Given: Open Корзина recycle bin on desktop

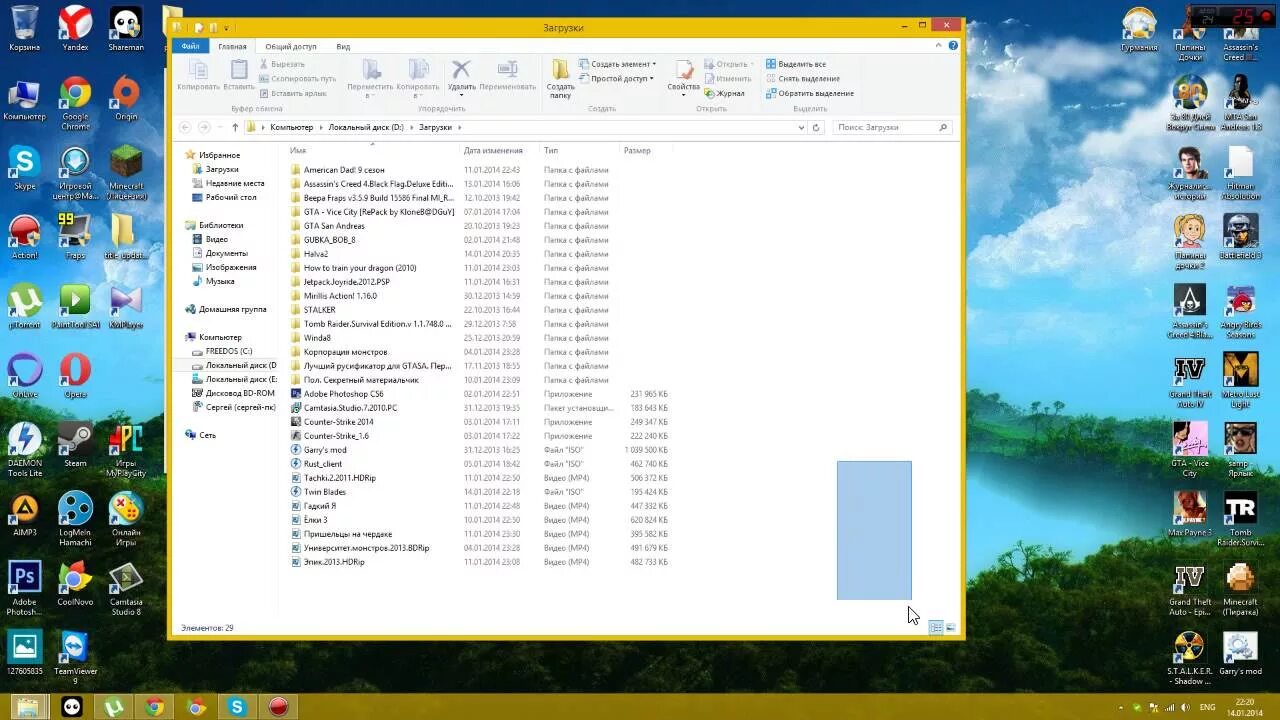Looking at the screenshot, I should [x=24, y=29].
